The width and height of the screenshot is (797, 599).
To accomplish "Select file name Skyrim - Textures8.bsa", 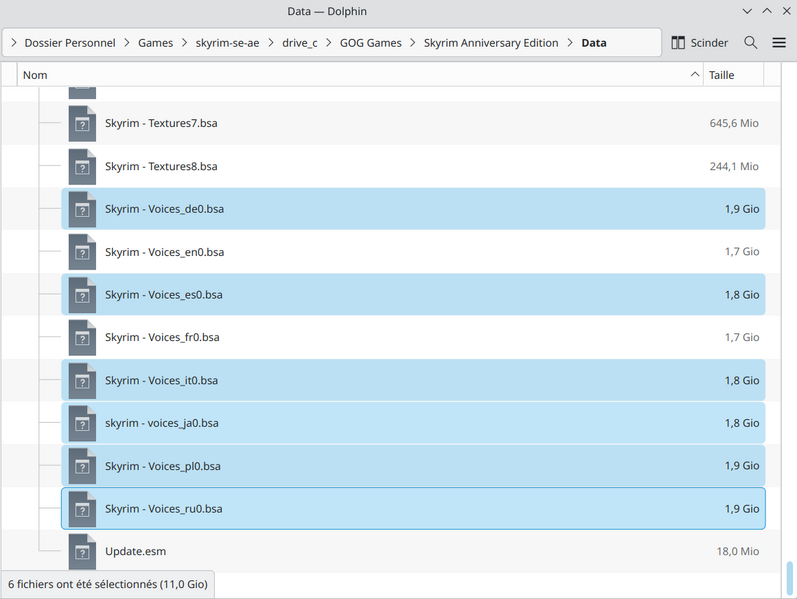I will (161, 166).
